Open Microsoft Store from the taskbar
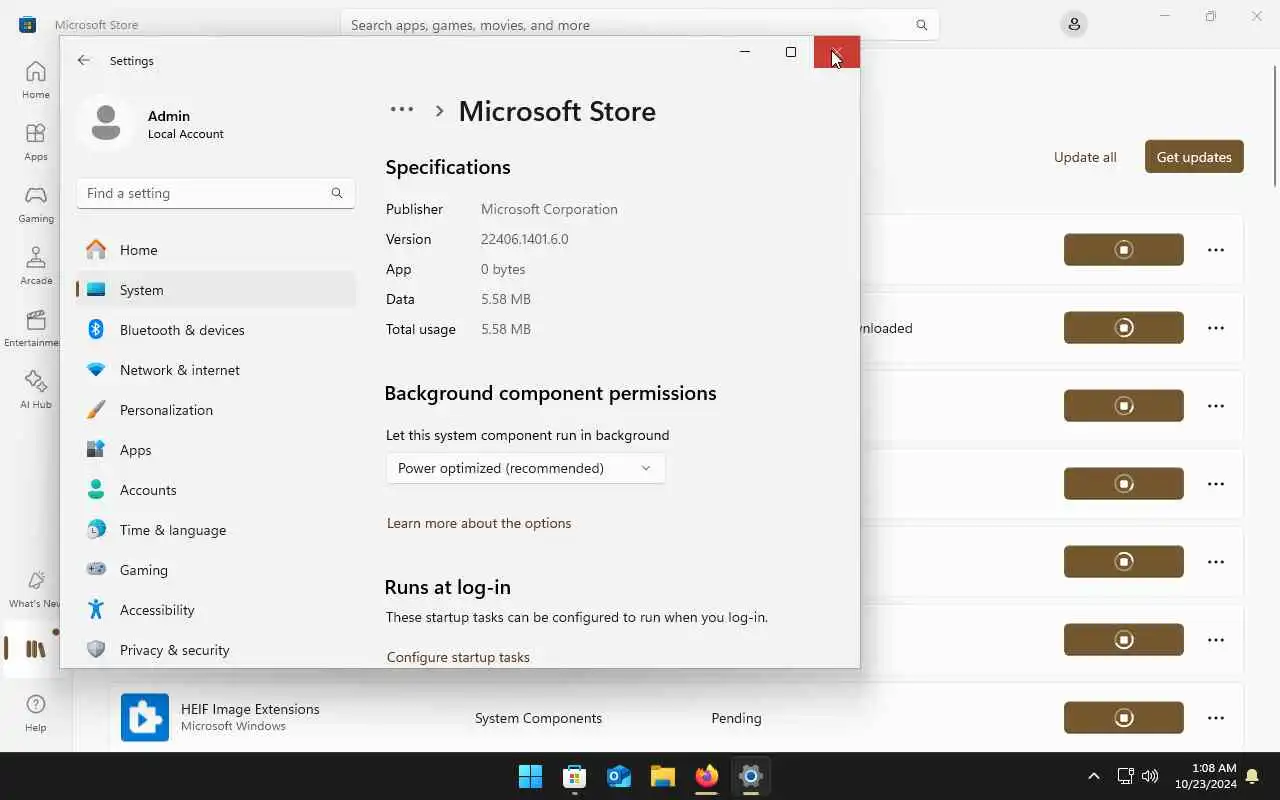Image resolution: width=1280 pixels, height=800 pixels. [x=574, y=776]
